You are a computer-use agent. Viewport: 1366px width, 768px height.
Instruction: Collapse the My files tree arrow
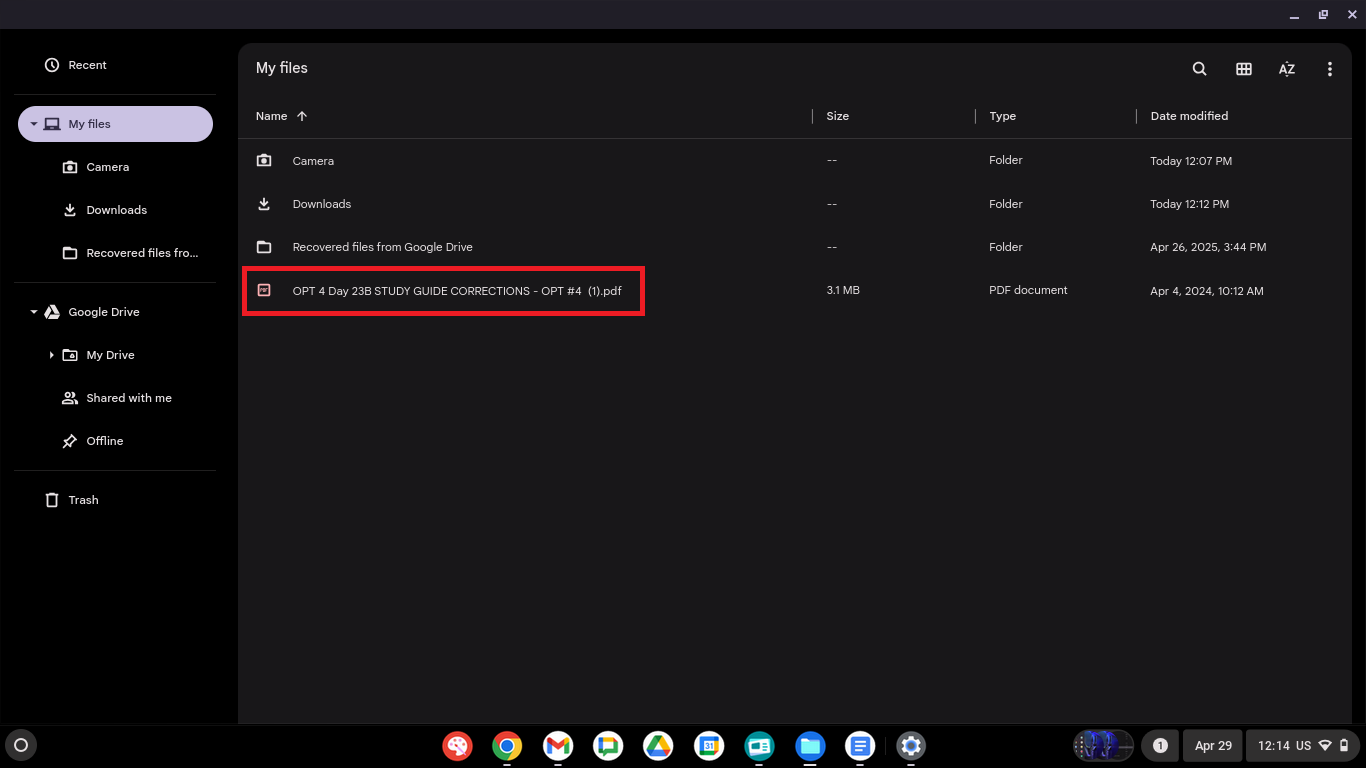33,124
